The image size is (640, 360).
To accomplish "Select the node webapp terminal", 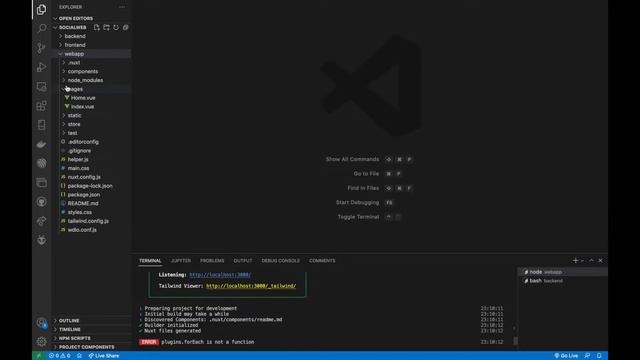I will coord(563,272).
